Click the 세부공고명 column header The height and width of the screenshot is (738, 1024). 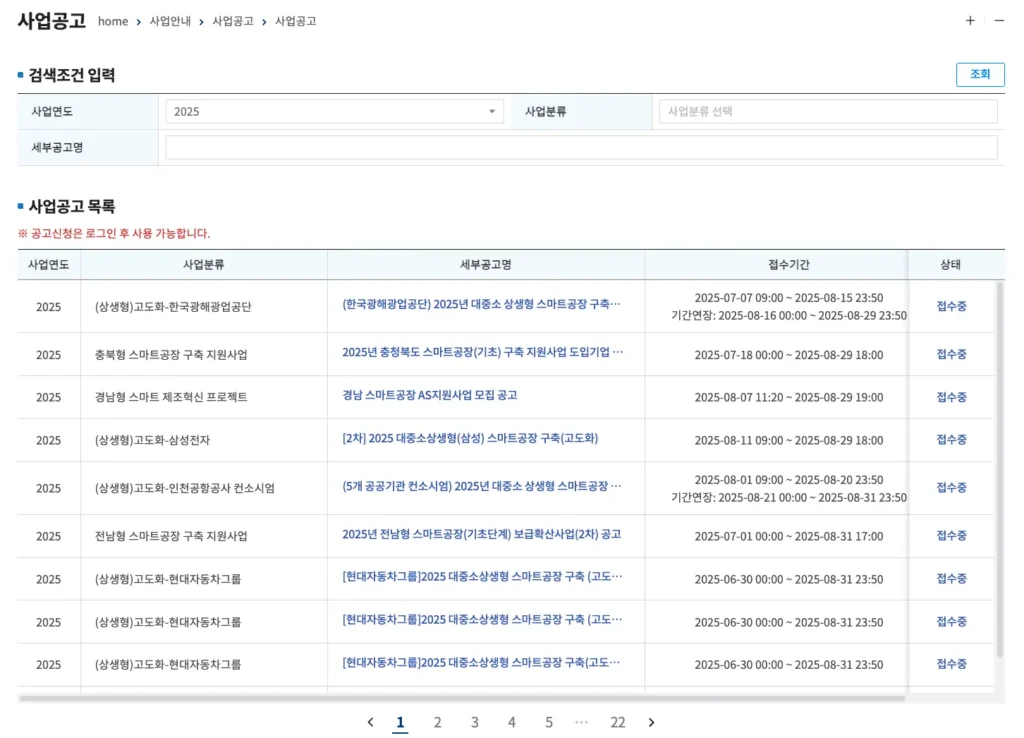coord(486,265)
